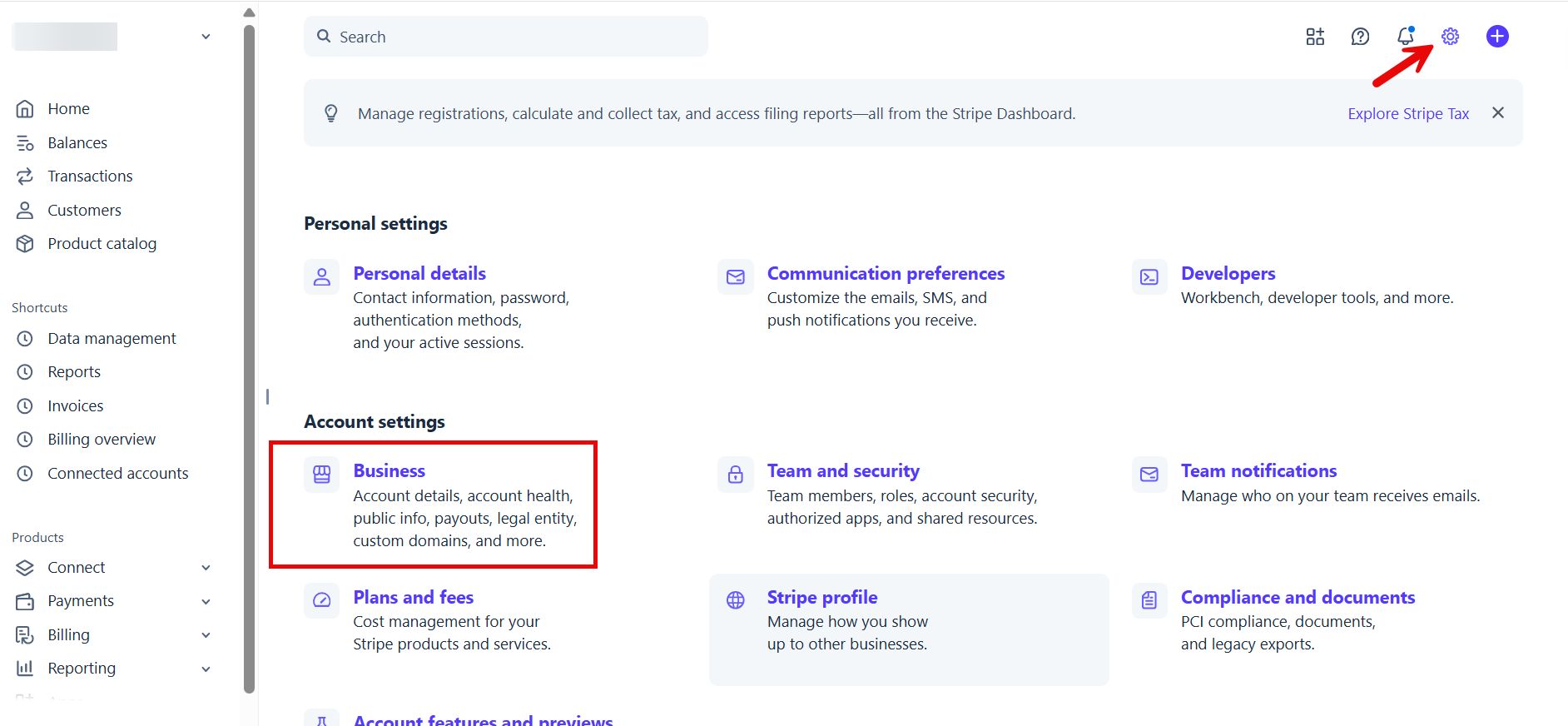Open the Developers settings link
The width and height of the screenshot is (1568, 726).
pos(1228,273)
